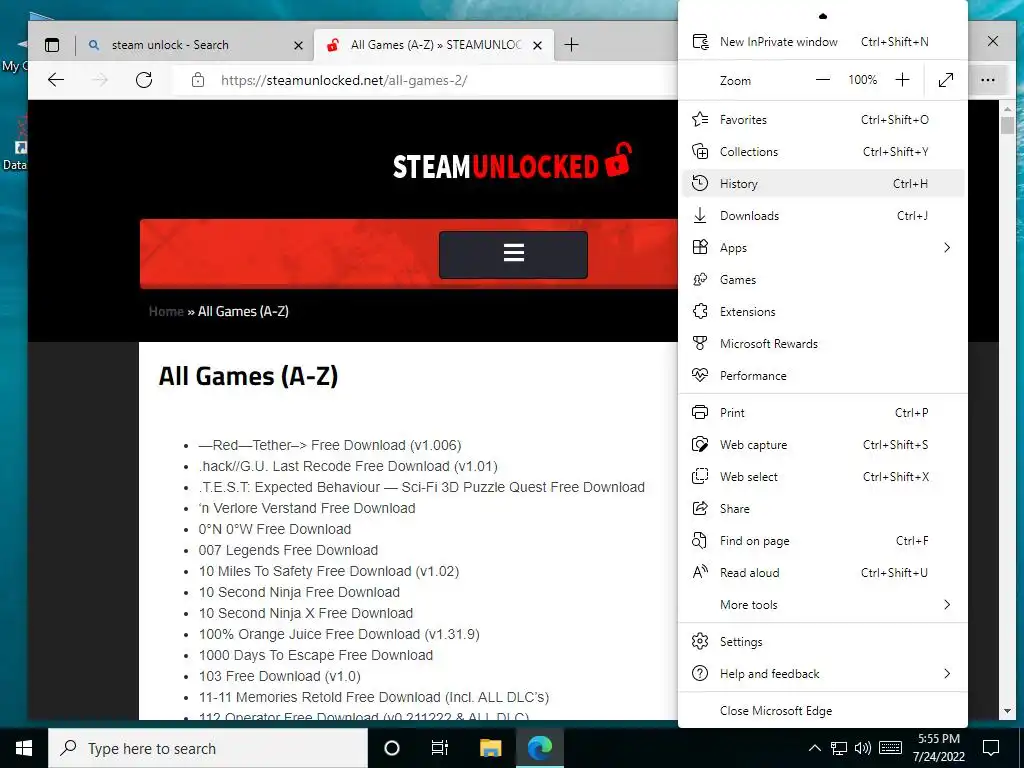Screen dimensions: 1024x768
Task: Open Favorites from the Edge menu
Action: pyautogui.click(x=822, y=120)
